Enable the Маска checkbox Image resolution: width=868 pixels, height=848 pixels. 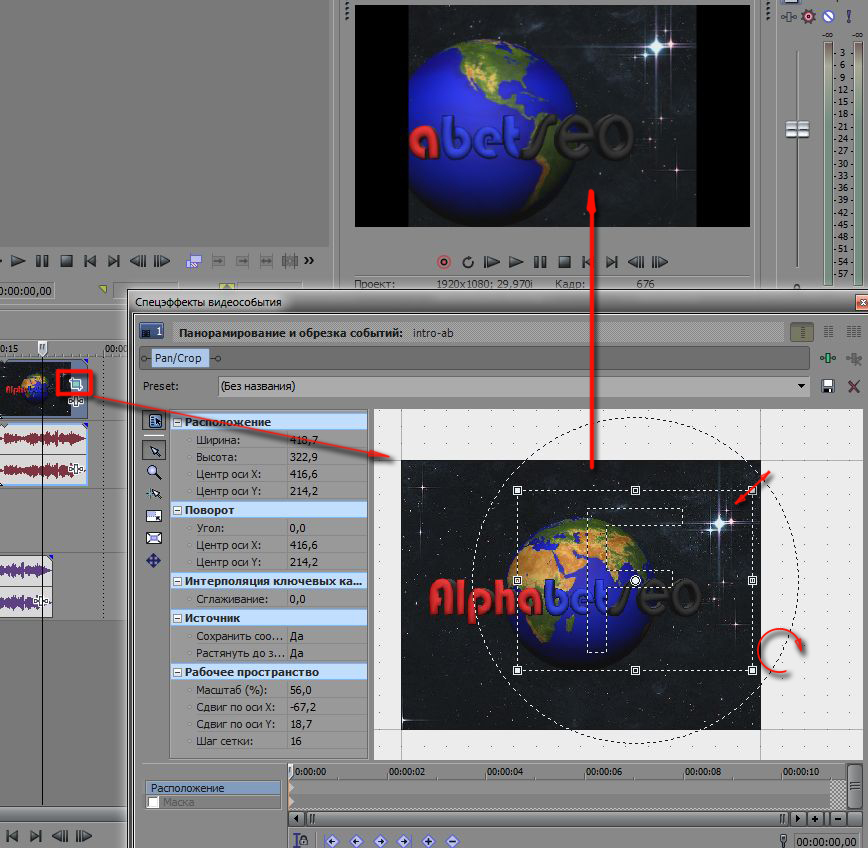153,802
